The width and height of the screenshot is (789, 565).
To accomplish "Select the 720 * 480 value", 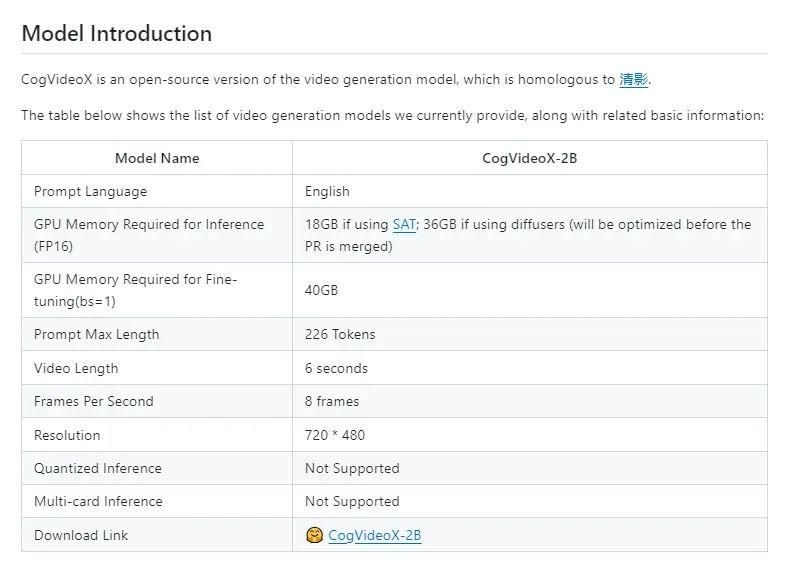I will (x=335, y=435).
